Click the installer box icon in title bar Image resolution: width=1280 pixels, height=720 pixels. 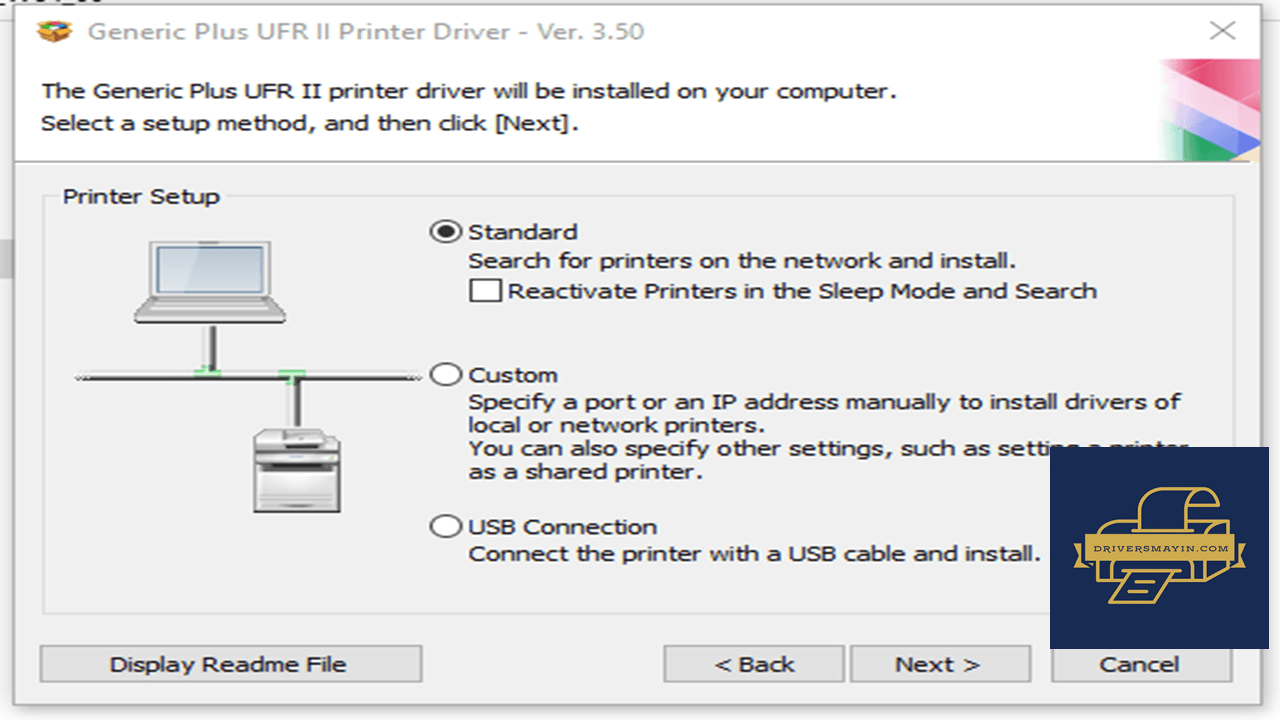[54, 31]
